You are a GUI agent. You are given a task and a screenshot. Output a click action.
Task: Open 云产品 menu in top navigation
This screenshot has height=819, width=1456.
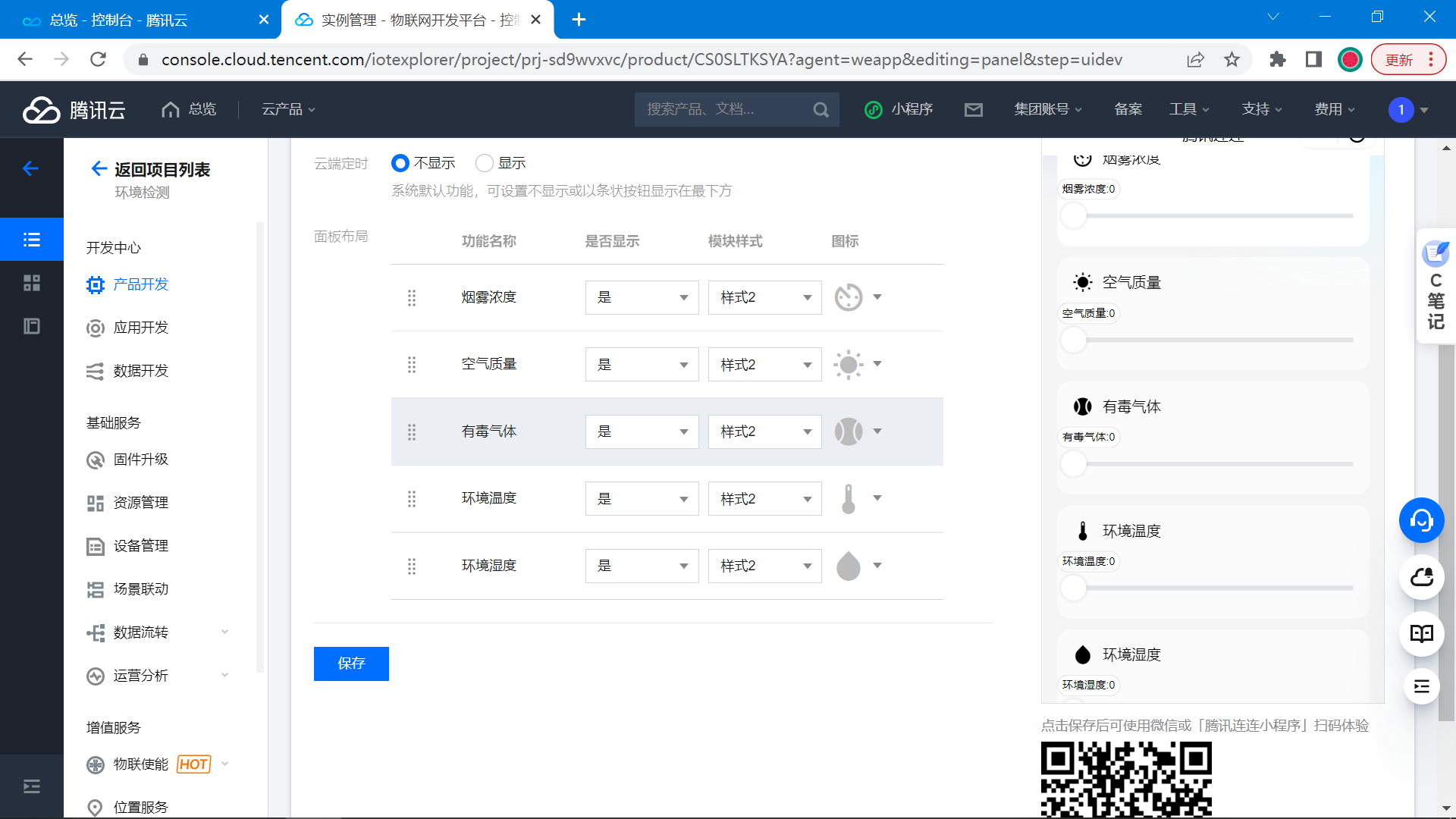coord(288,109)
